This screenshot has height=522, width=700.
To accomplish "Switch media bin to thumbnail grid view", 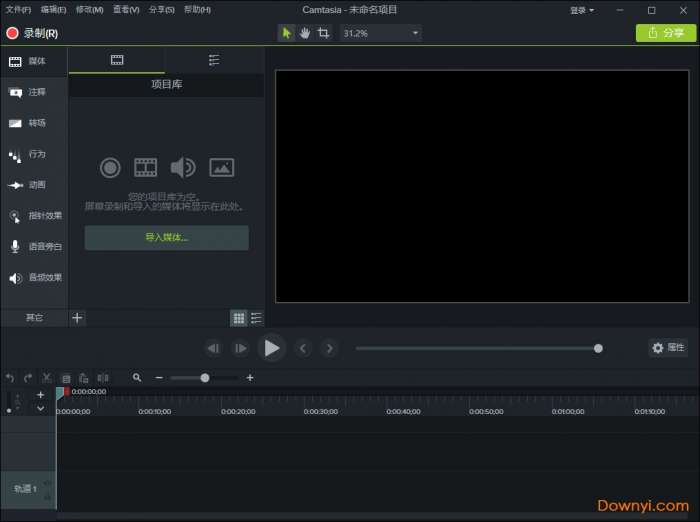I will coord(239,318).
